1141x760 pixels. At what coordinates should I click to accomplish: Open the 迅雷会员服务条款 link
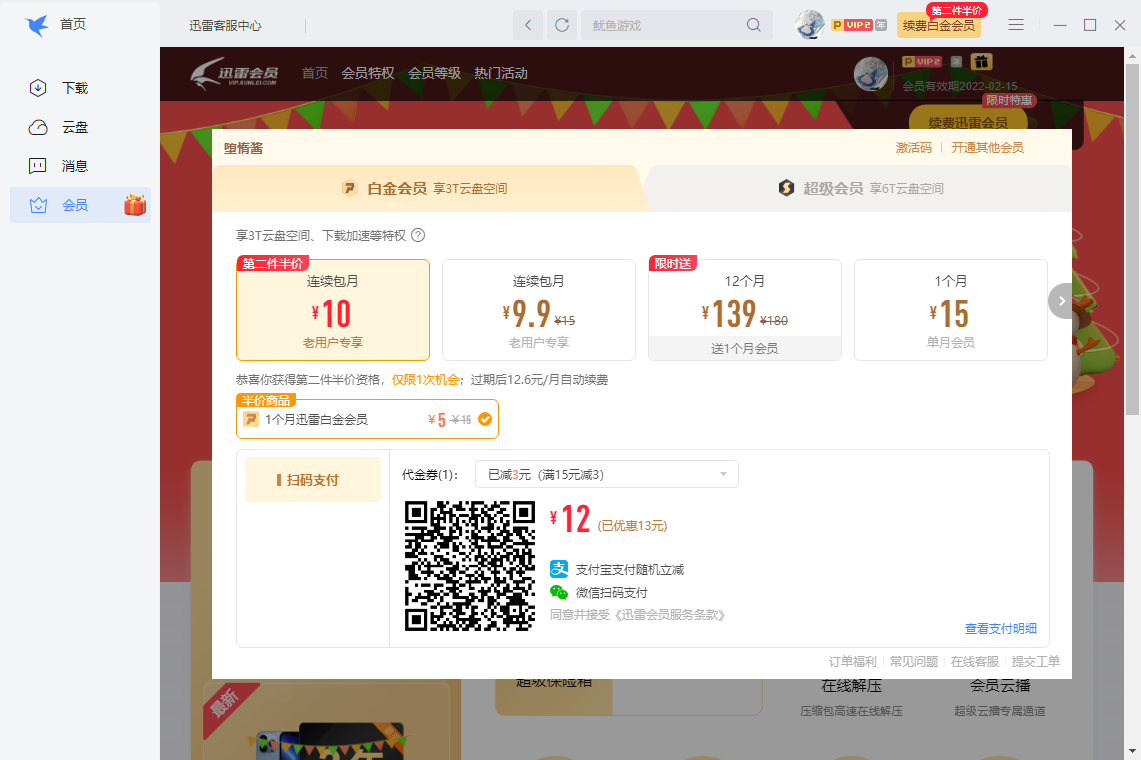coord(669,615)
